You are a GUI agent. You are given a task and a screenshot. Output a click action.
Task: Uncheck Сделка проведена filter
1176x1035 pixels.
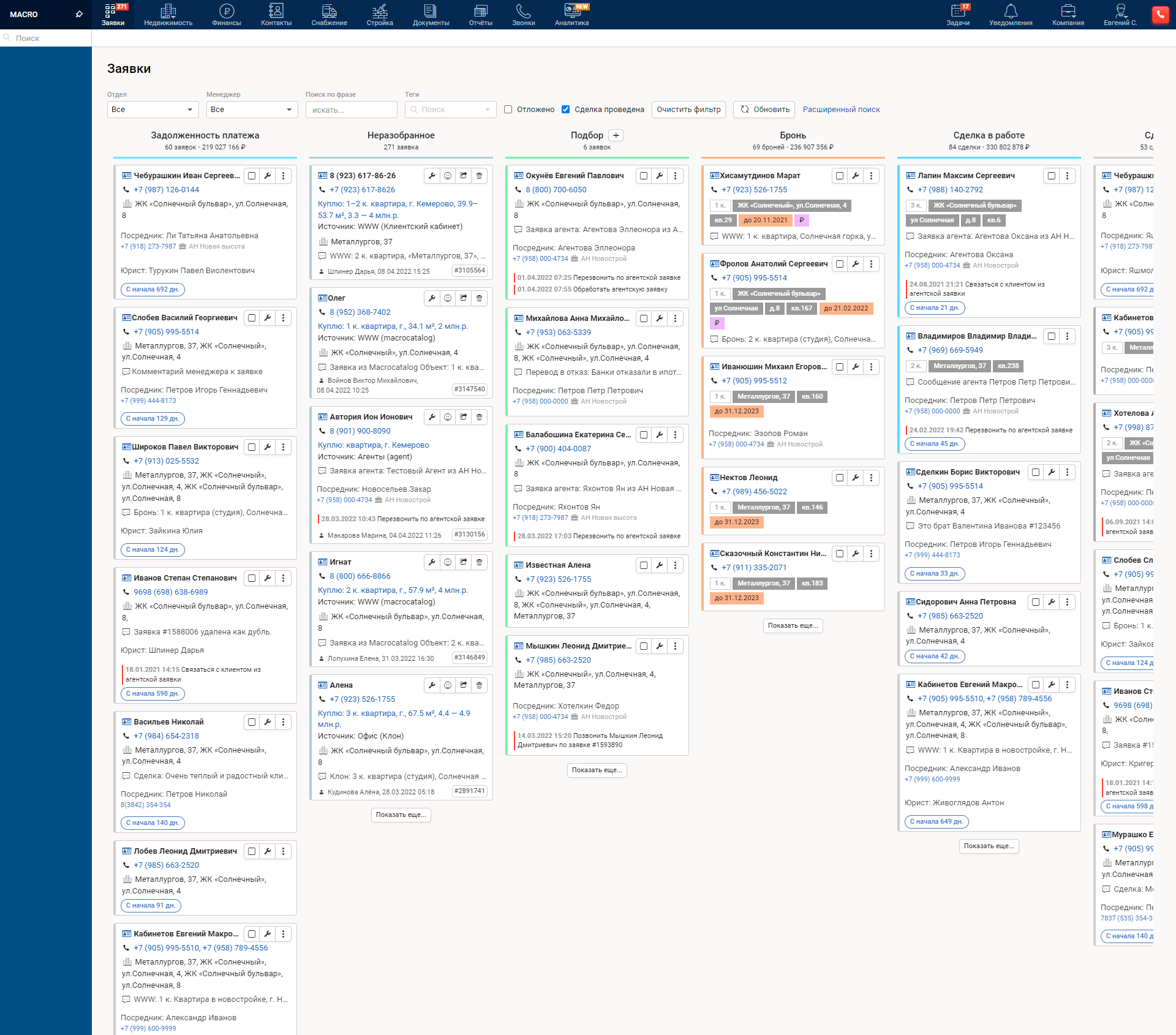pyautogui.click(x=565, y=110)
